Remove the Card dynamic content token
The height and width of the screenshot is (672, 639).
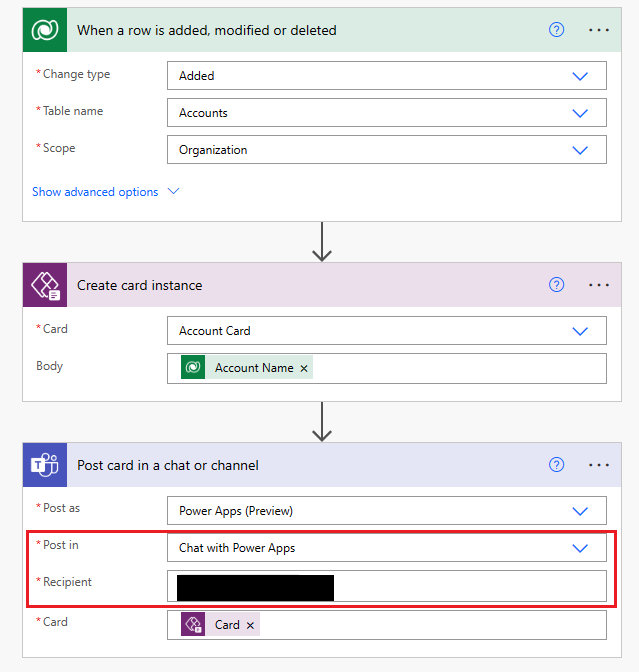coord(250,625)
